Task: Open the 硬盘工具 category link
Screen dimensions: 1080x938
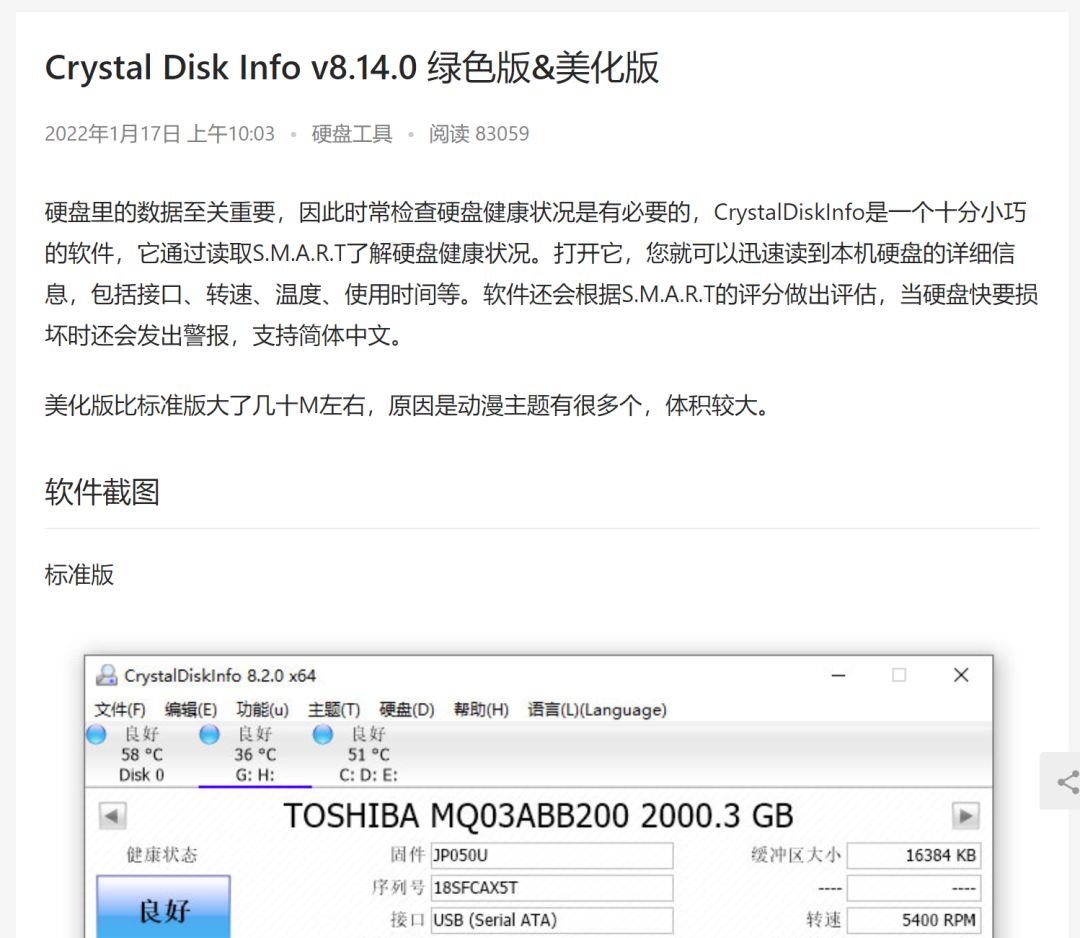Action: click(x=352, y=134)
